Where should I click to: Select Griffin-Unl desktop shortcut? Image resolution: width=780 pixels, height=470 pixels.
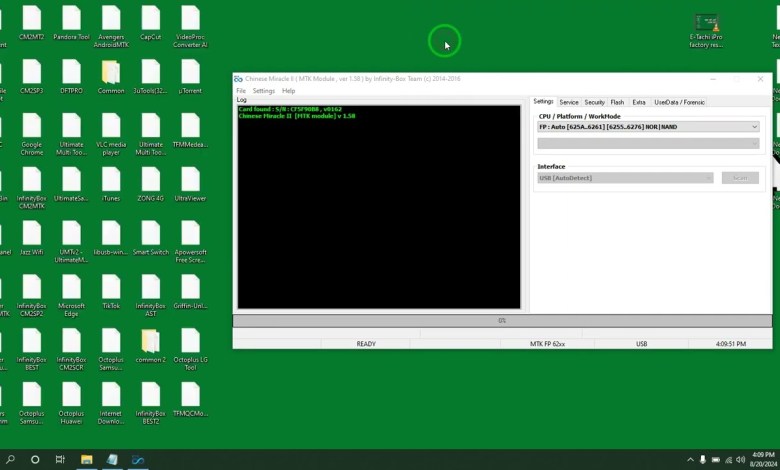[x=191, y=292]
